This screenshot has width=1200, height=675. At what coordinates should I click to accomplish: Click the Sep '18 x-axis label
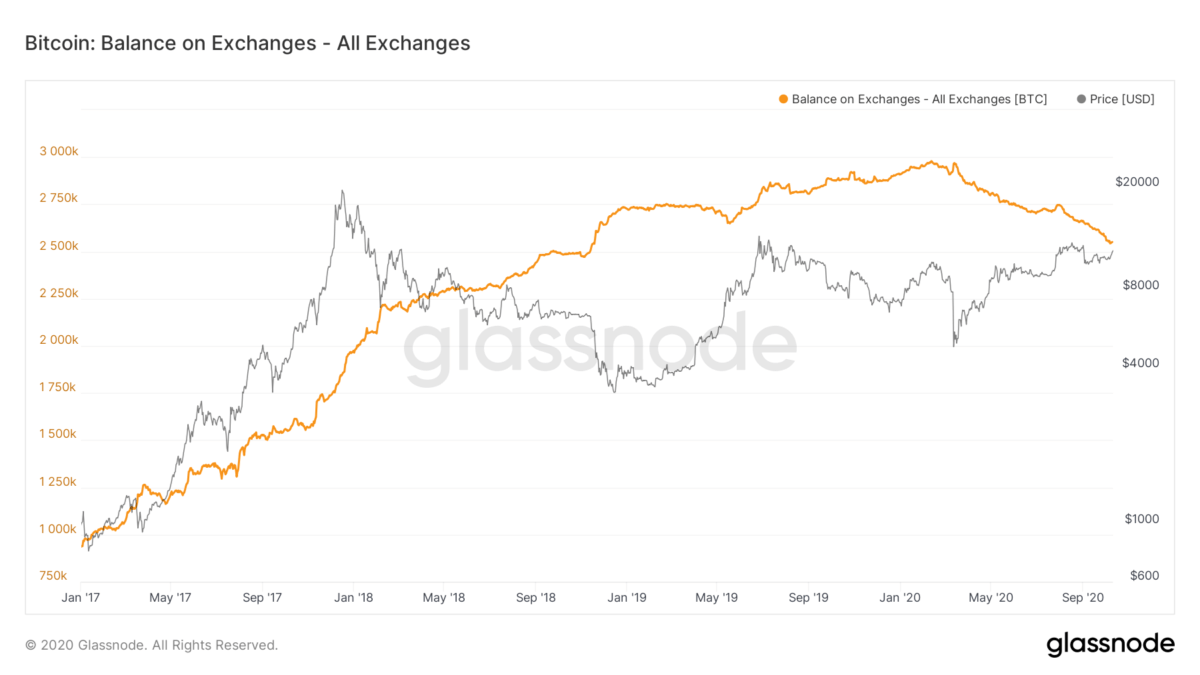tap(535, 597)
